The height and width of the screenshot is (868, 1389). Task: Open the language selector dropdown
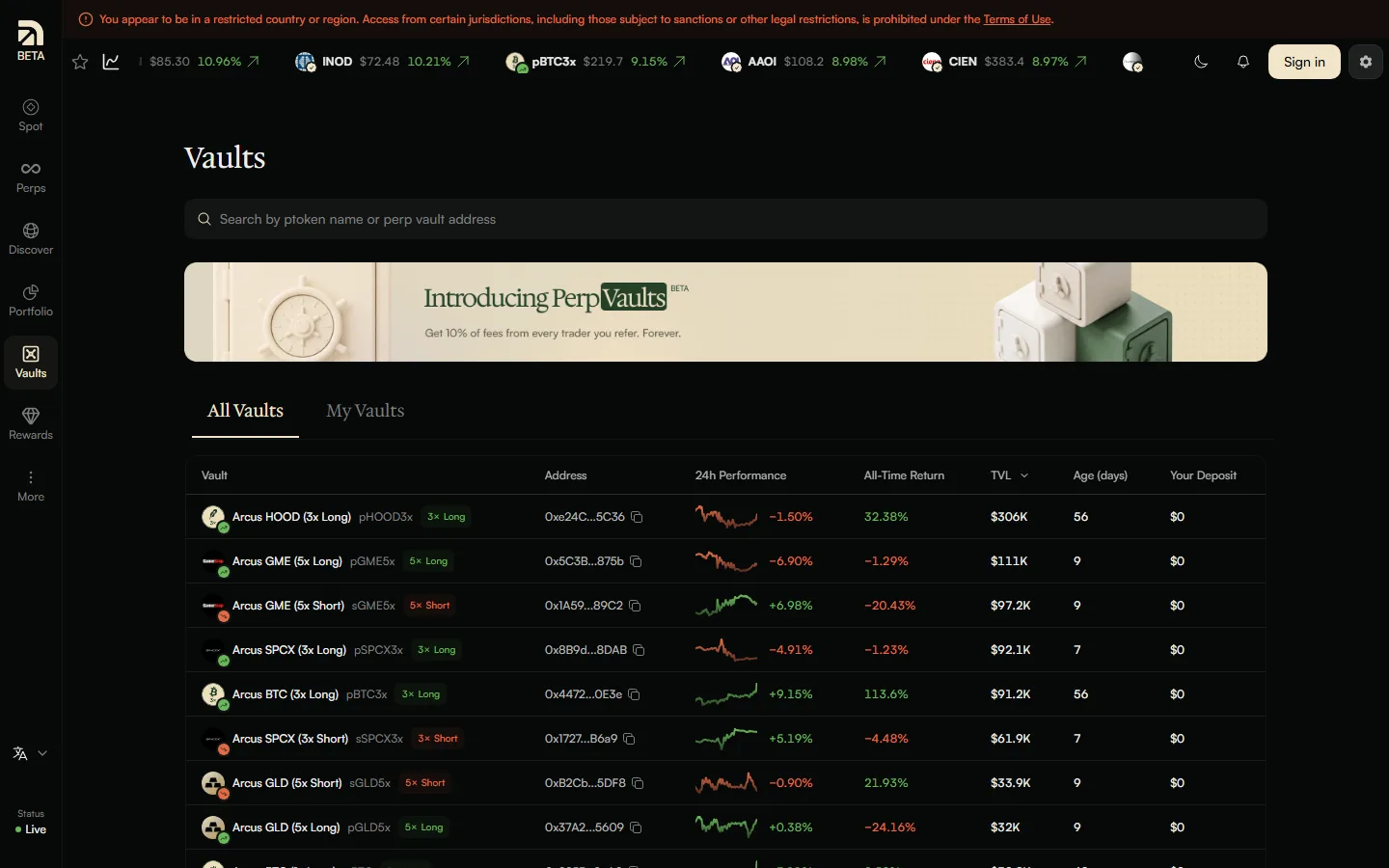pyautogui.click(x=30, y=753)
